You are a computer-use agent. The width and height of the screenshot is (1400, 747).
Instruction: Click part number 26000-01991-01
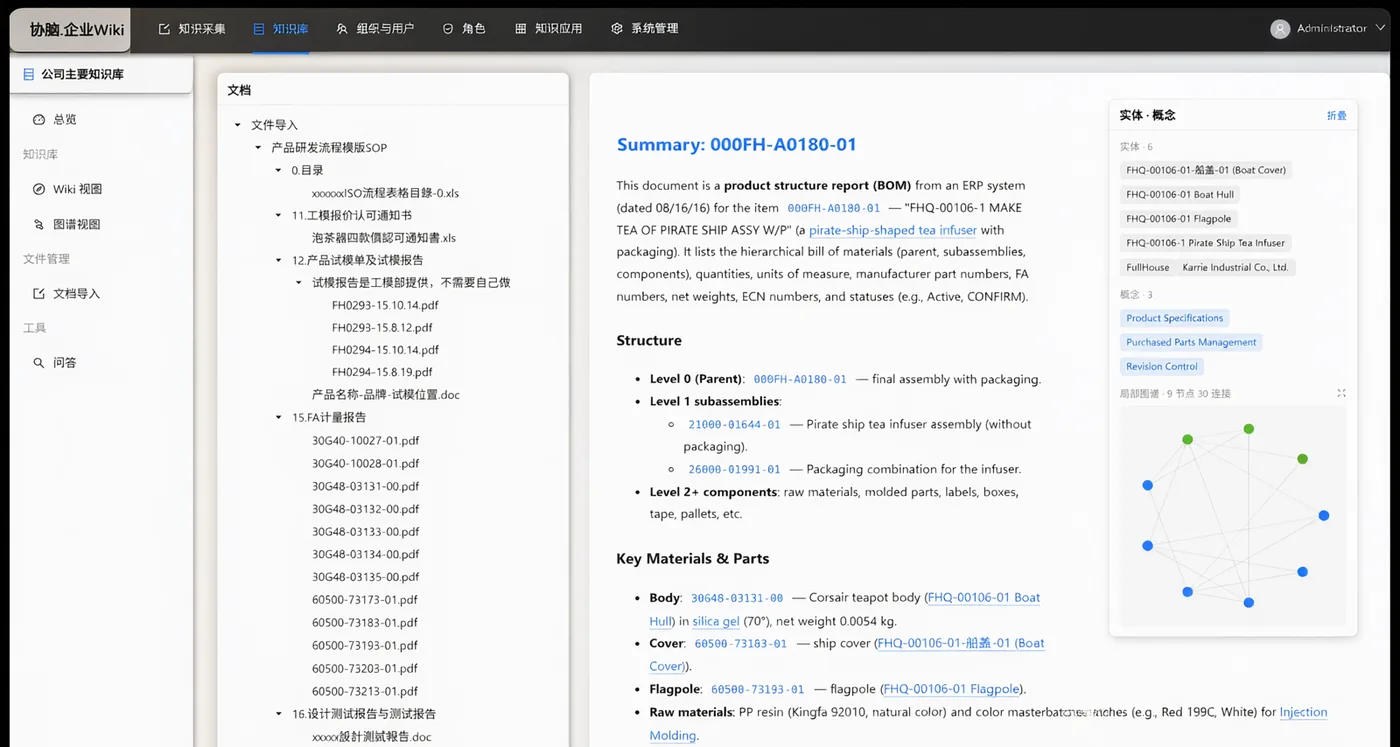(734, 469)
